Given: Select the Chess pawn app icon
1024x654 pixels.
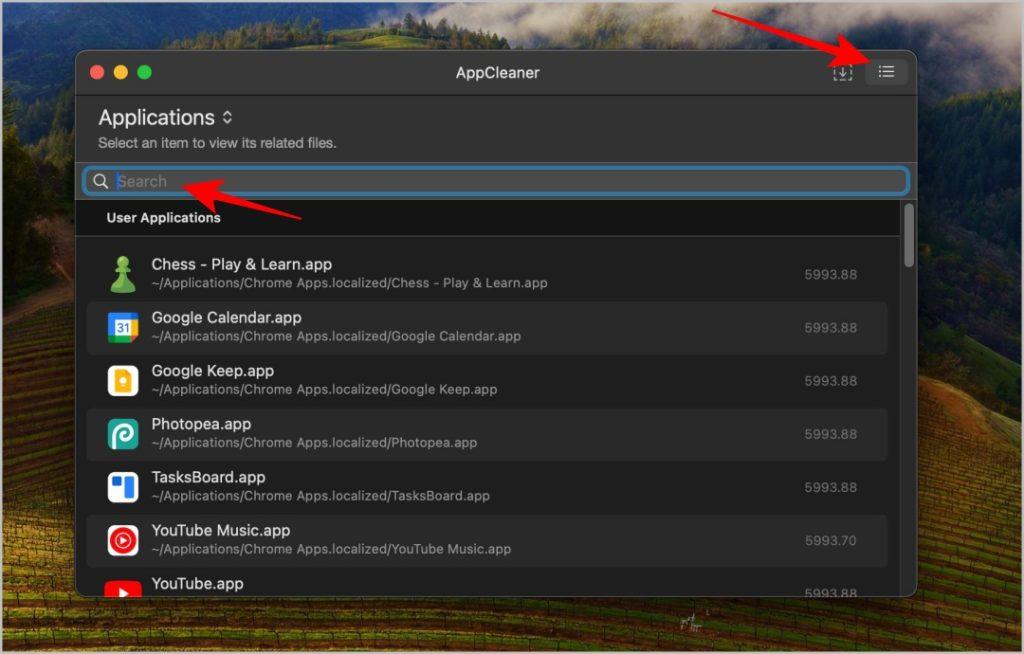Looking at the screenshot, I should pyautogui.click(x=123, y=274).
